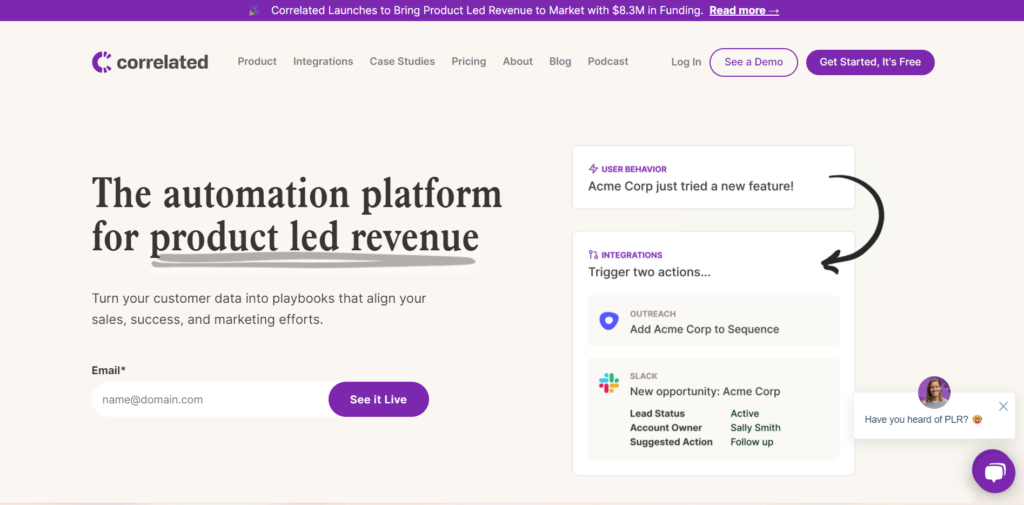Go to Case Studies page
Viewport: 1024px width, 505px height.
pos(402,62)
